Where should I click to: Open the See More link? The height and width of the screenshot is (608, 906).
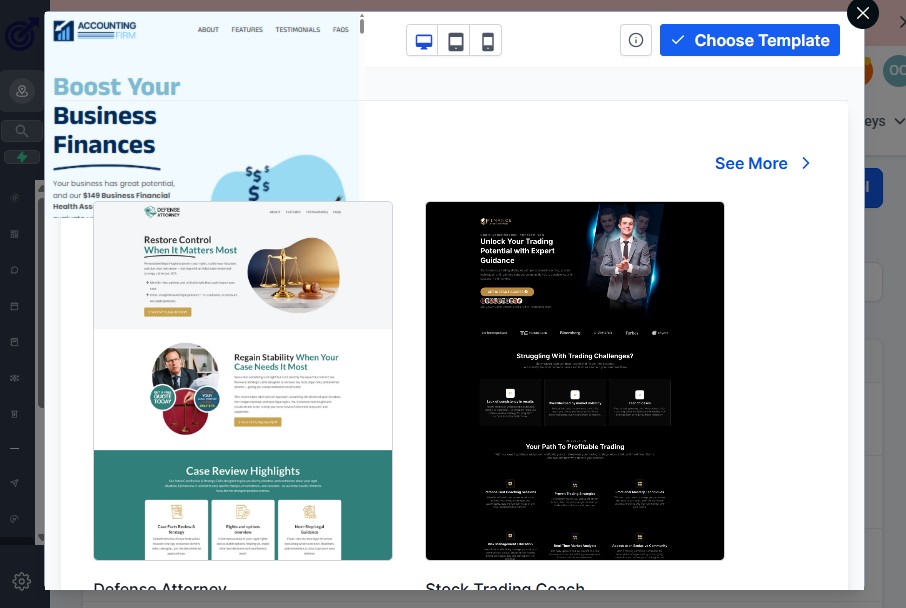pos(751,164)
